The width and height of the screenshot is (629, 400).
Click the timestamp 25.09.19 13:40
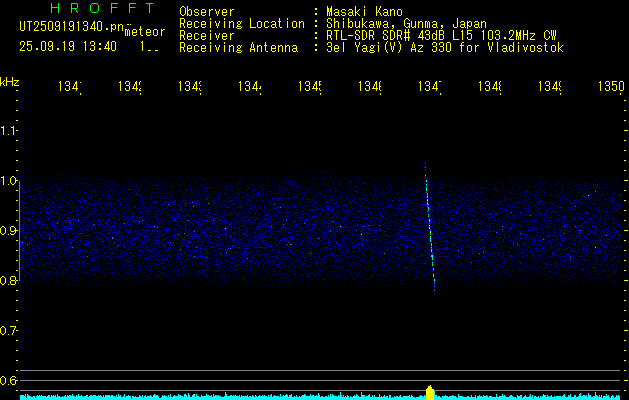point(67,46)
